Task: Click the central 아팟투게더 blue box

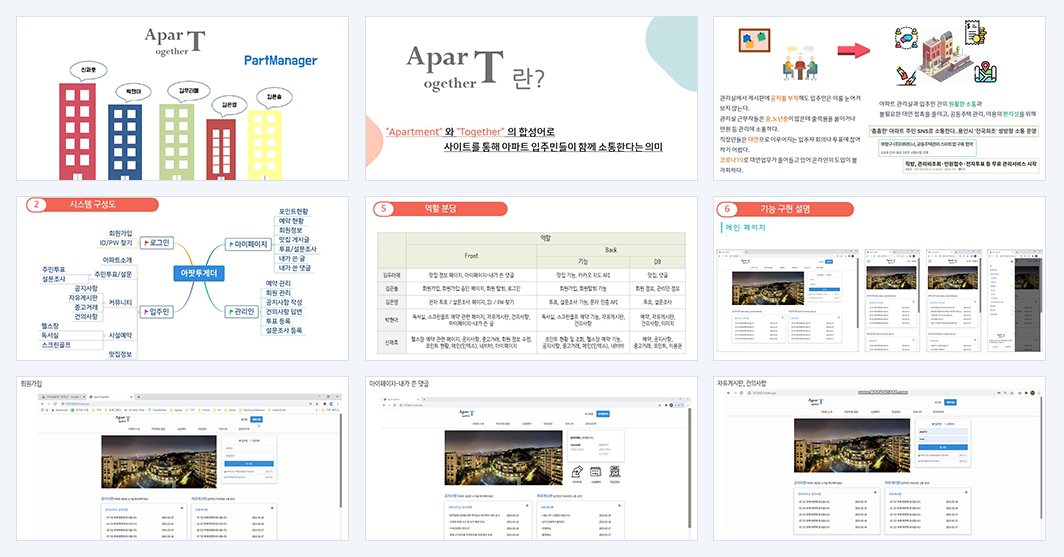Action: [198, 273]
